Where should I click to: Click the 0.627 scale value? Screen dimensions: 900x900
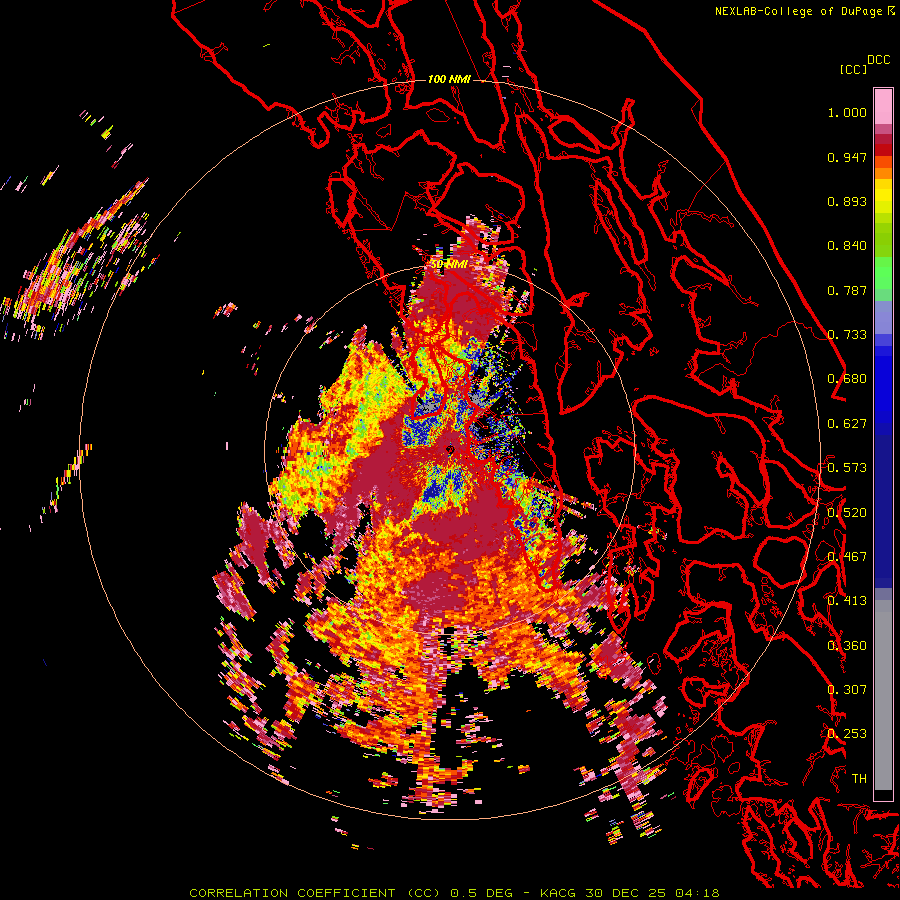(847, 424)
